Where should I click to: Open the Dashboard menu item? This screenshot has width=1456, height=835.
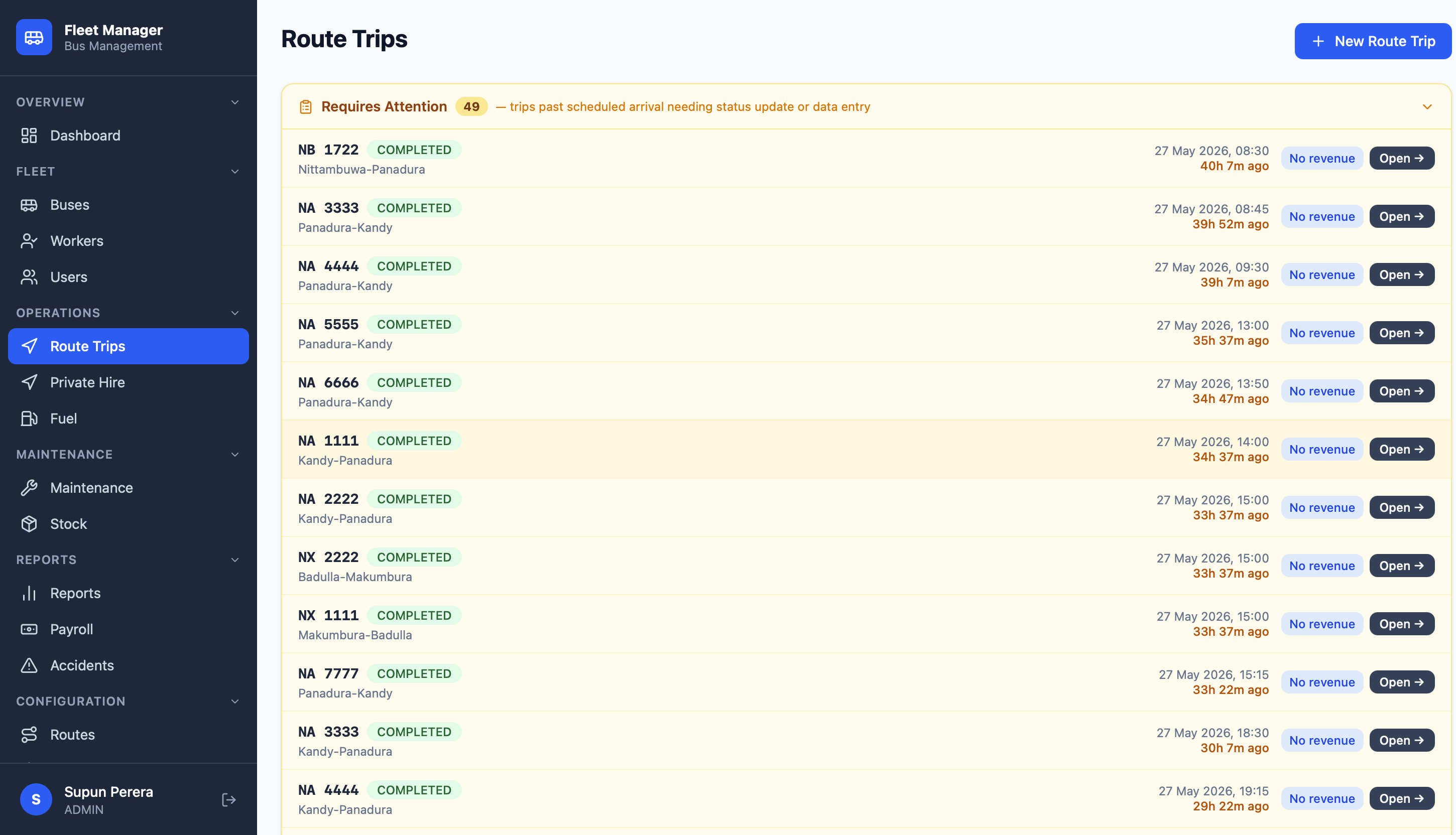click(x=129, y=135)
